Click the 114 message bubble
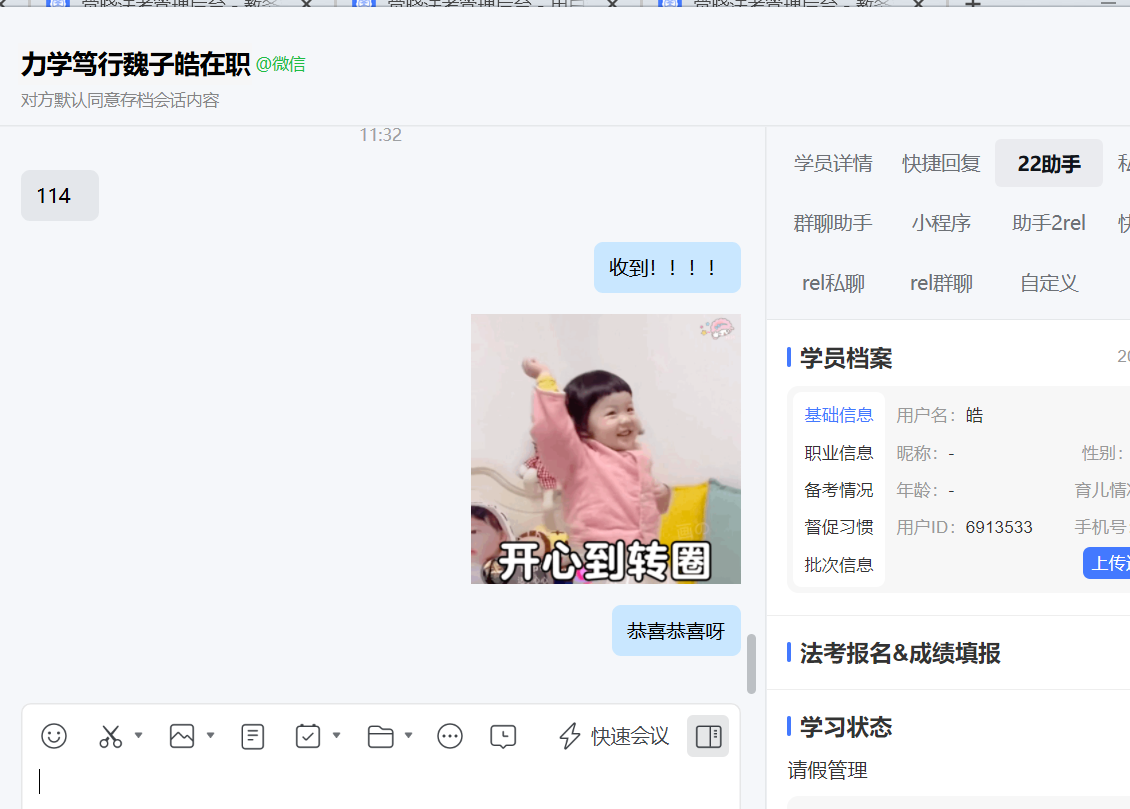Screen dimensions: 1130x809 [60, 195]
